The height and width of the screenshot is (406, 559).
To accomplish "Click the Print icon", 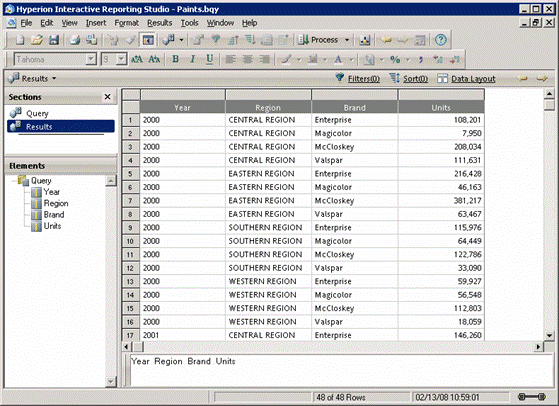I will coord(75,40).
